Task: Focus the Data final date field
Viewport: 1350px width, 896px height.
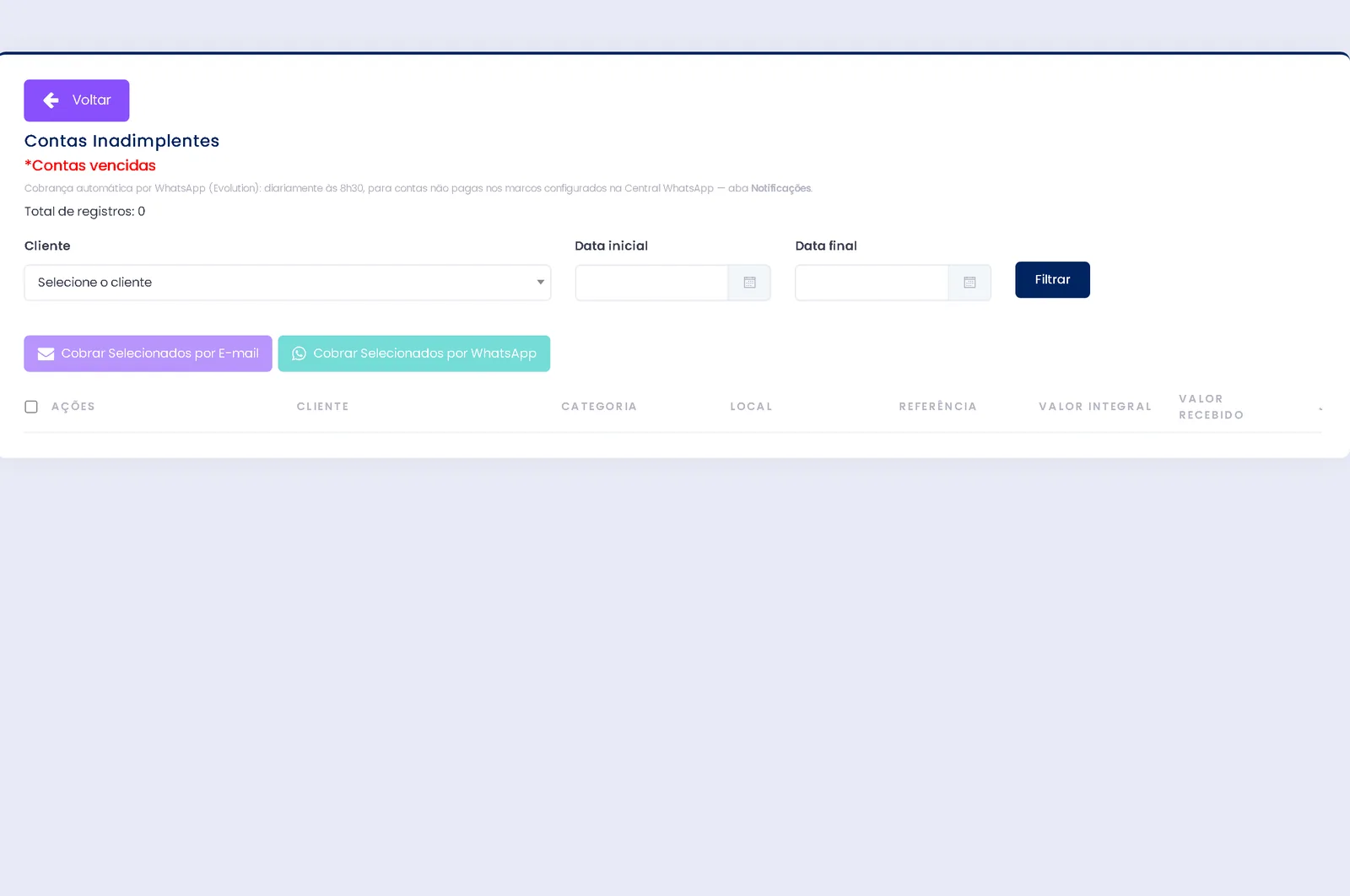Action: (x=872, y=283)
